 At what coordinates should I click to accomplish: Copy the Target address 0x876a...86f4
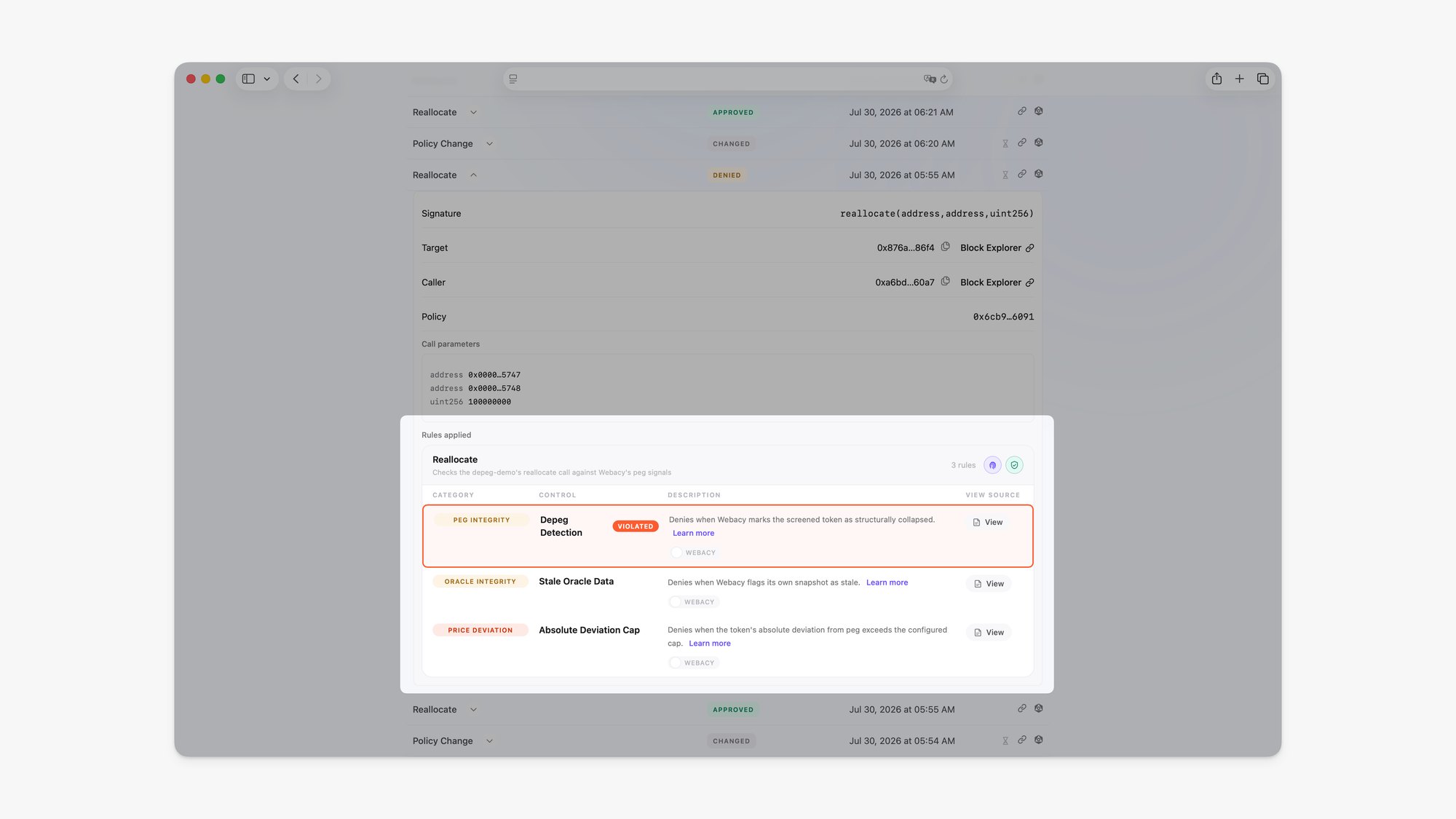click(x=945, y=247)
